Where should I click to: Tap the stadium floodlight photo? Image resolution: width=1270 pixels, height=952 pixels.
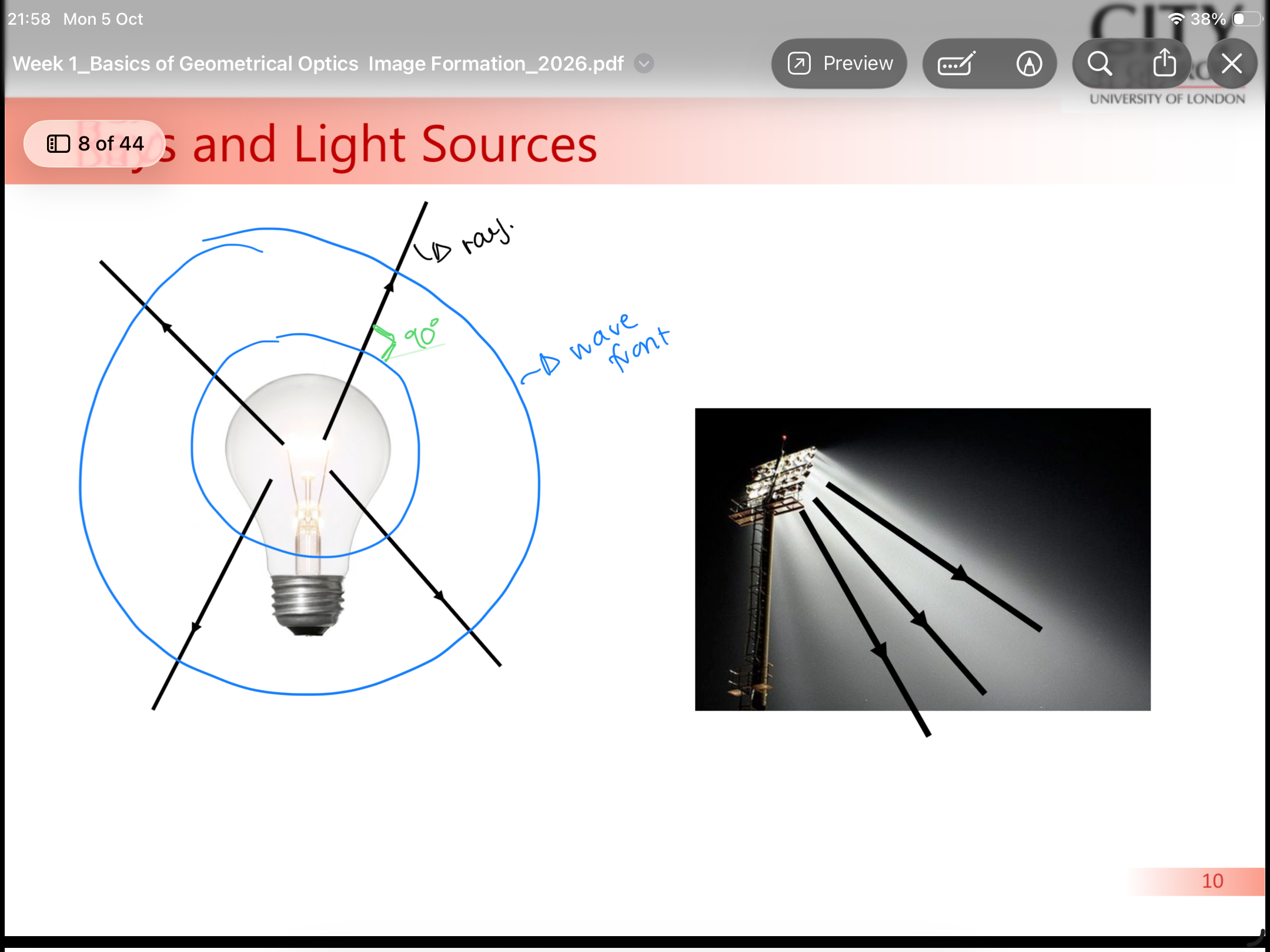pyautogui.click(x=923, y=559)
